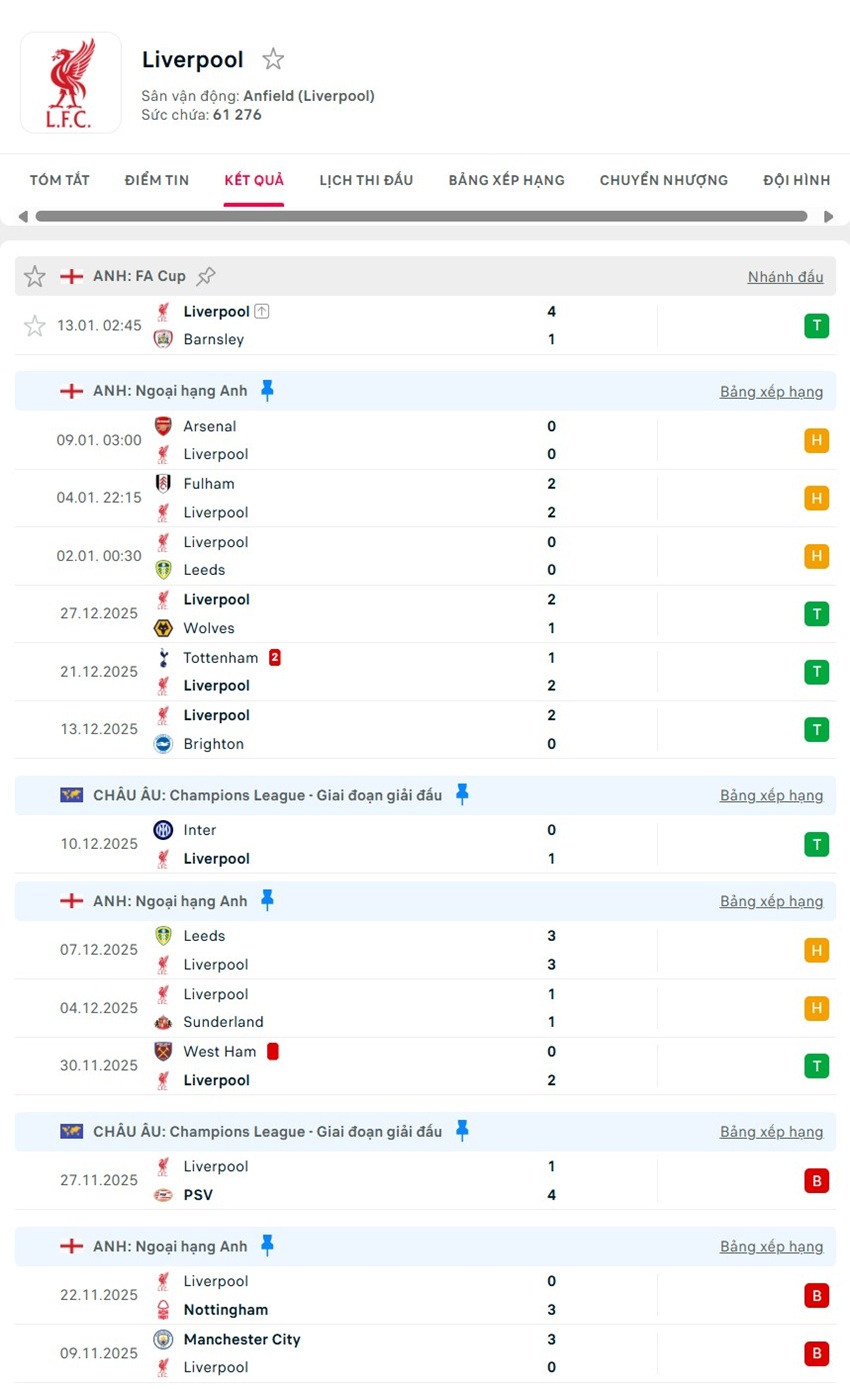The image size is (850, 1389).
Task: Click the Bảng xếp hạng link for Ngoại hạng Anh
Action: 772,392
